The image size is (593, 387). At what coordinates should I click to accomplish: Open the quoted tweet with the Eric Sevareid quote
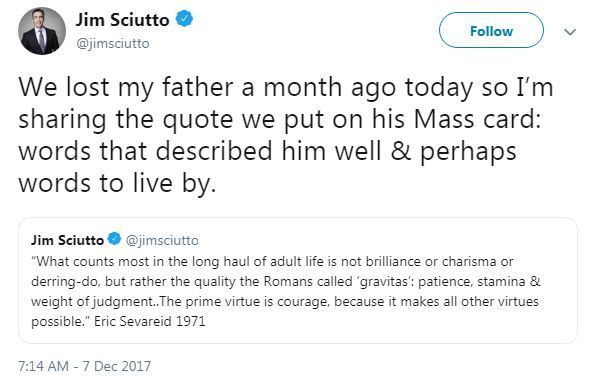[x=298, y=280]
